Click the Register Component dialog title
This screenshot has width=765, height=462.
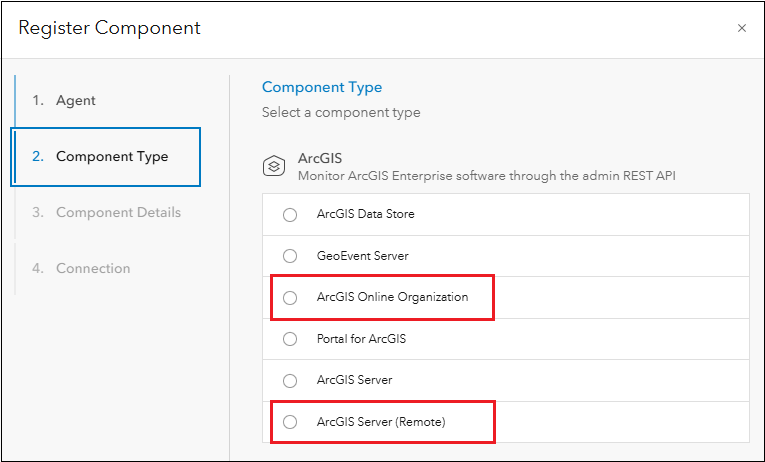pyautogui.click(x=110, y=28)
